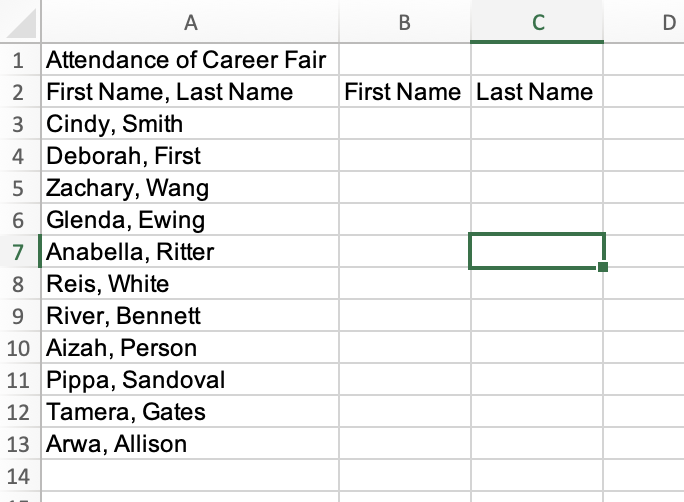
Task: Select the First Name header in column B
Action: point(403,93)
